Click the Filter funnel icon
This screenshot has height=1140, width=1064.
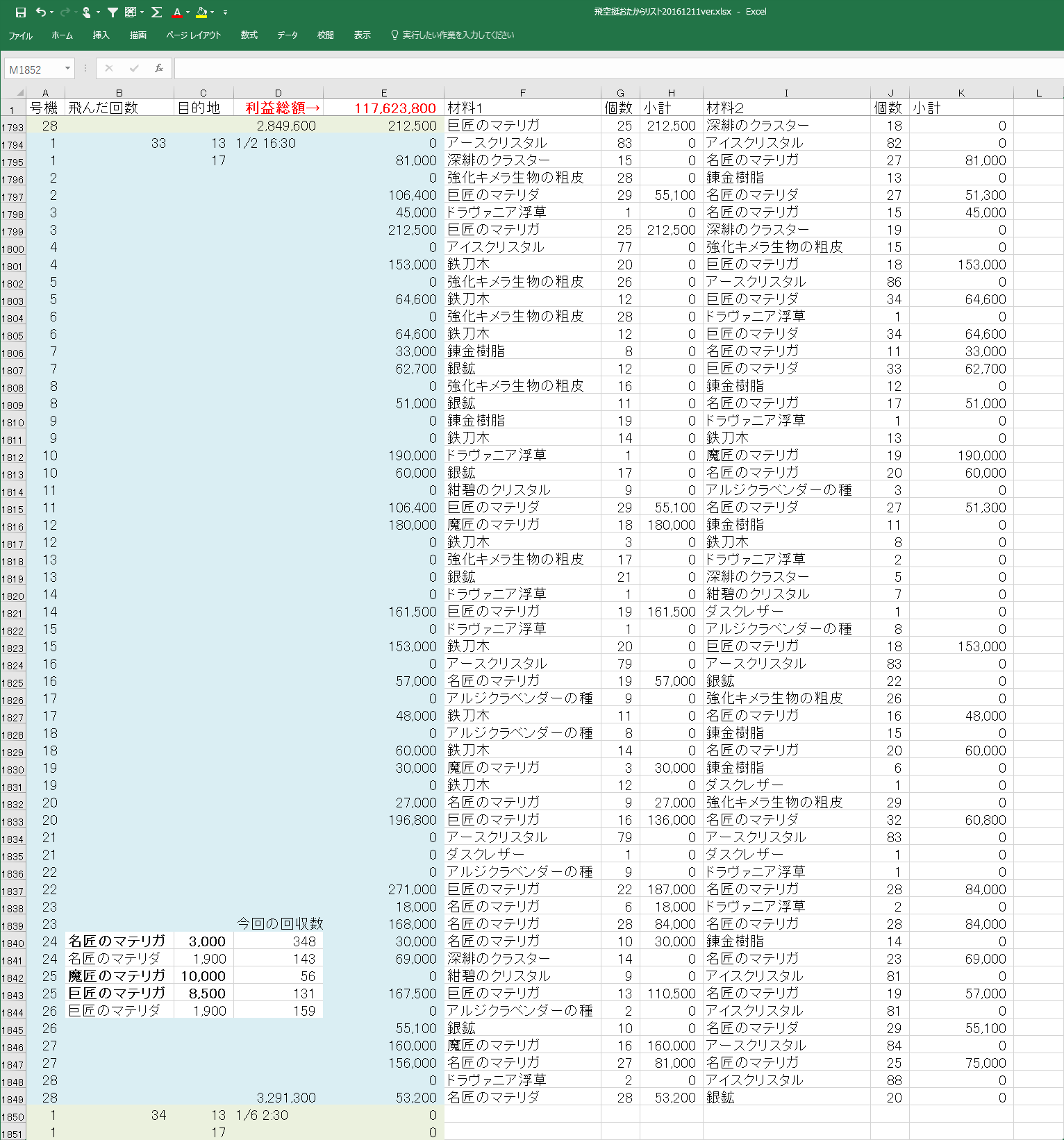coord(113,12)
